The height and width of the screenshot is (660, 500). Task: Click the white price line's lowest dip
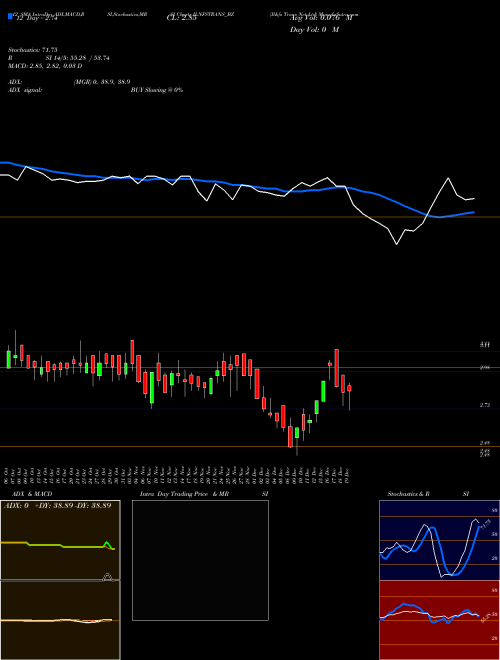396,243
